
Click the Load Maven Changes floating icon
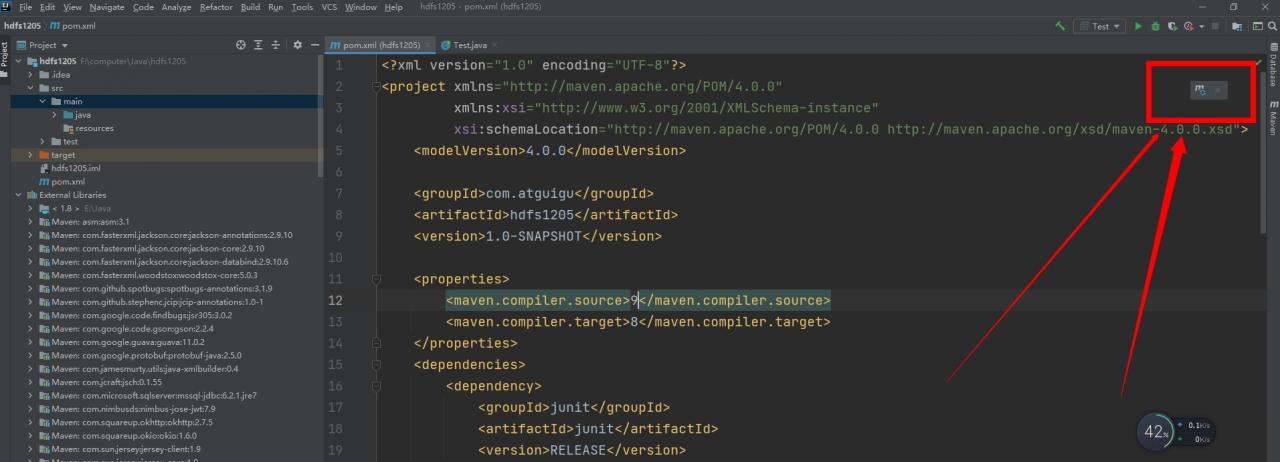click(1199, 90)
